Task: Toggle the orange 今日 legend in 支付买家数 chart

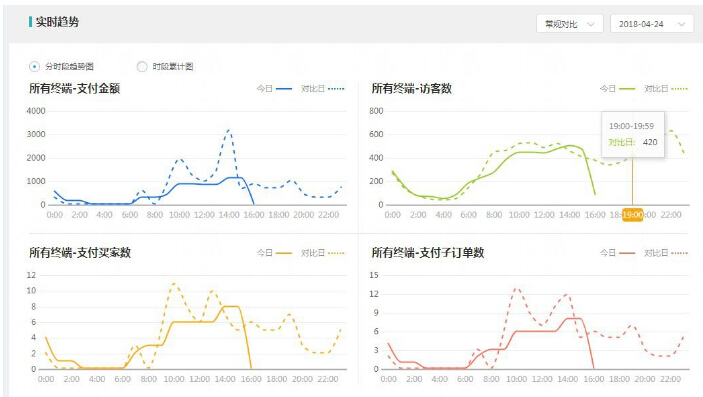Action: pyautogui.click(x=274, y=253)
